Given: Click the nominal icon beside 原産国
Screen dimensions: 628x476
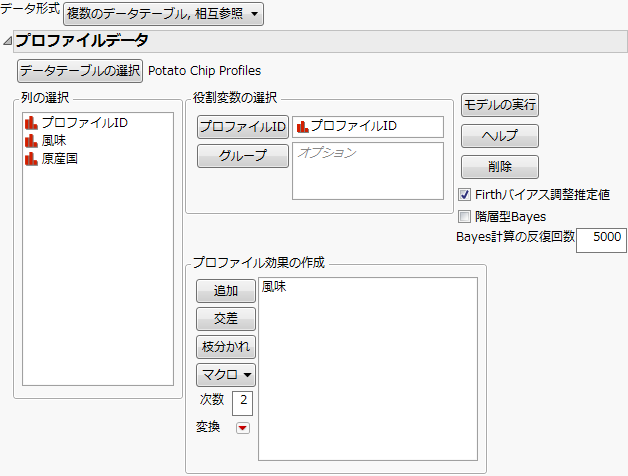Looking at the screenshot, I should pos(31,159).
